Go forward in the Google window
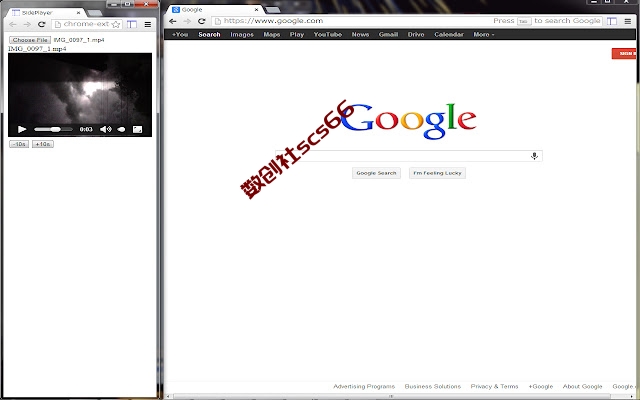 (x=187, y=21)
